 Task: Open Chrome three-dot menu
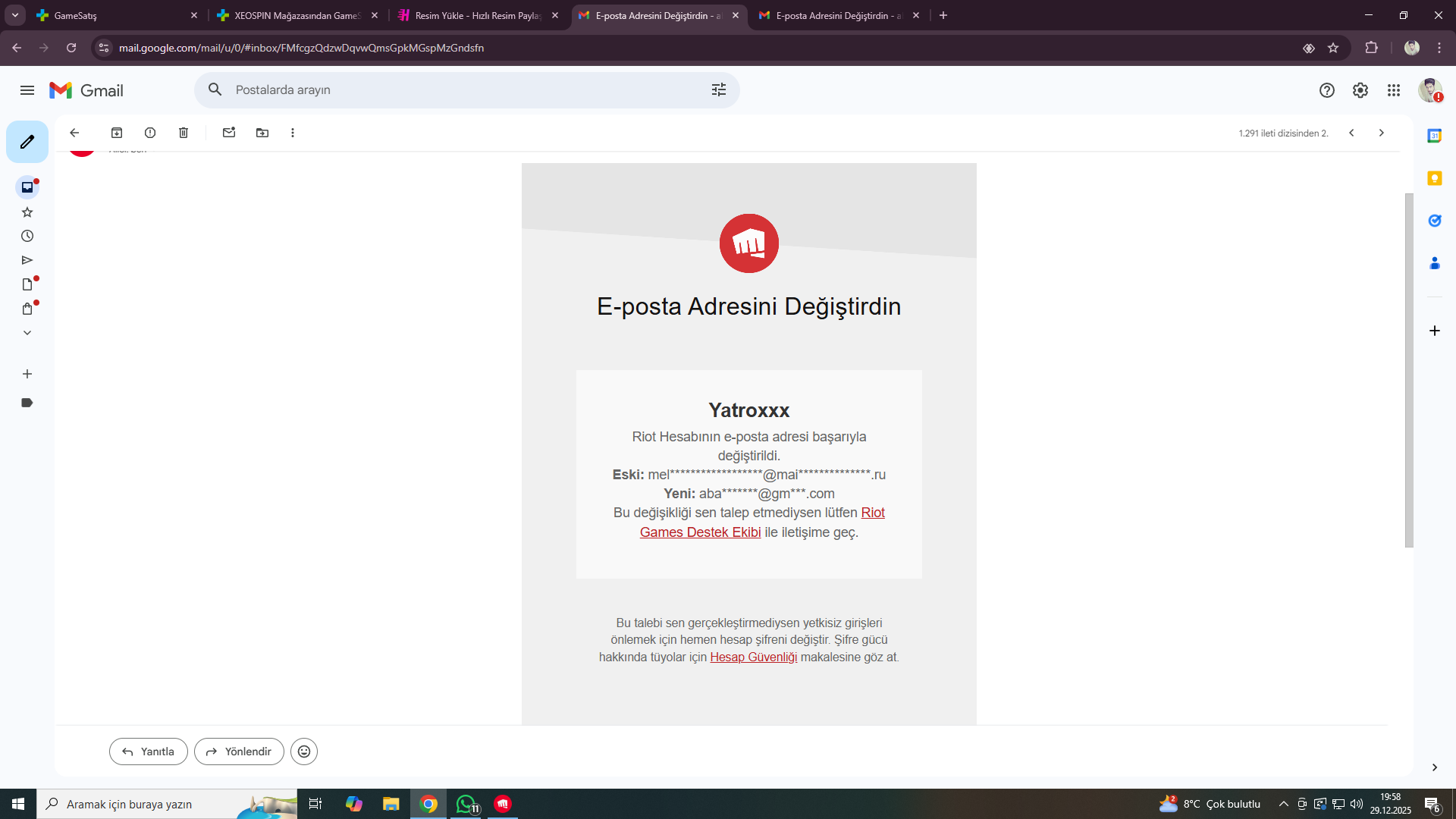tap(1439, 48)
